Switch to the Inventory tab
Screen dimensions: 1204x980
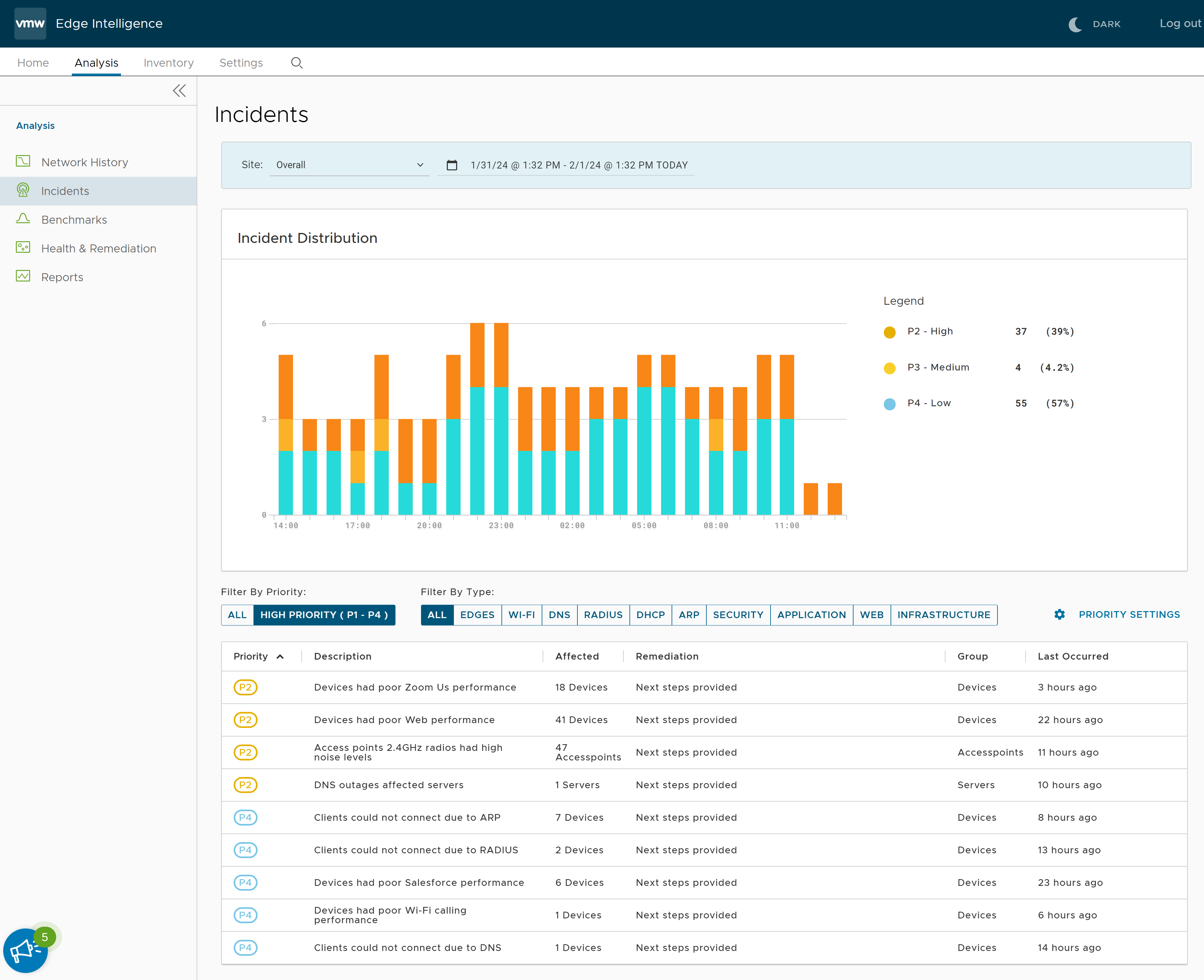click(169, 63)
